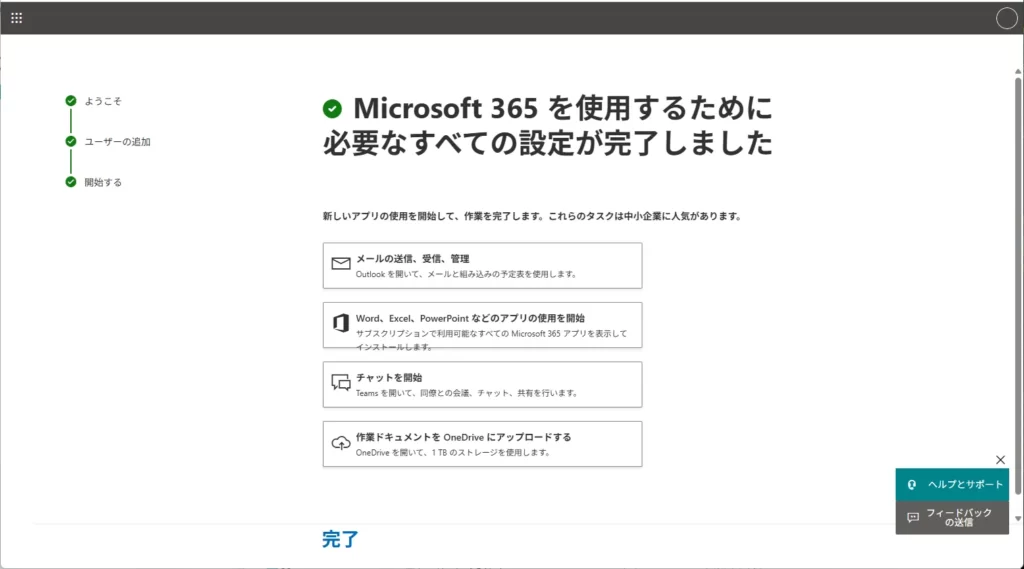This screenshot has width=1024, height=569.
Task: Click the scrollbar up arrow
Action: (1017, 71)
